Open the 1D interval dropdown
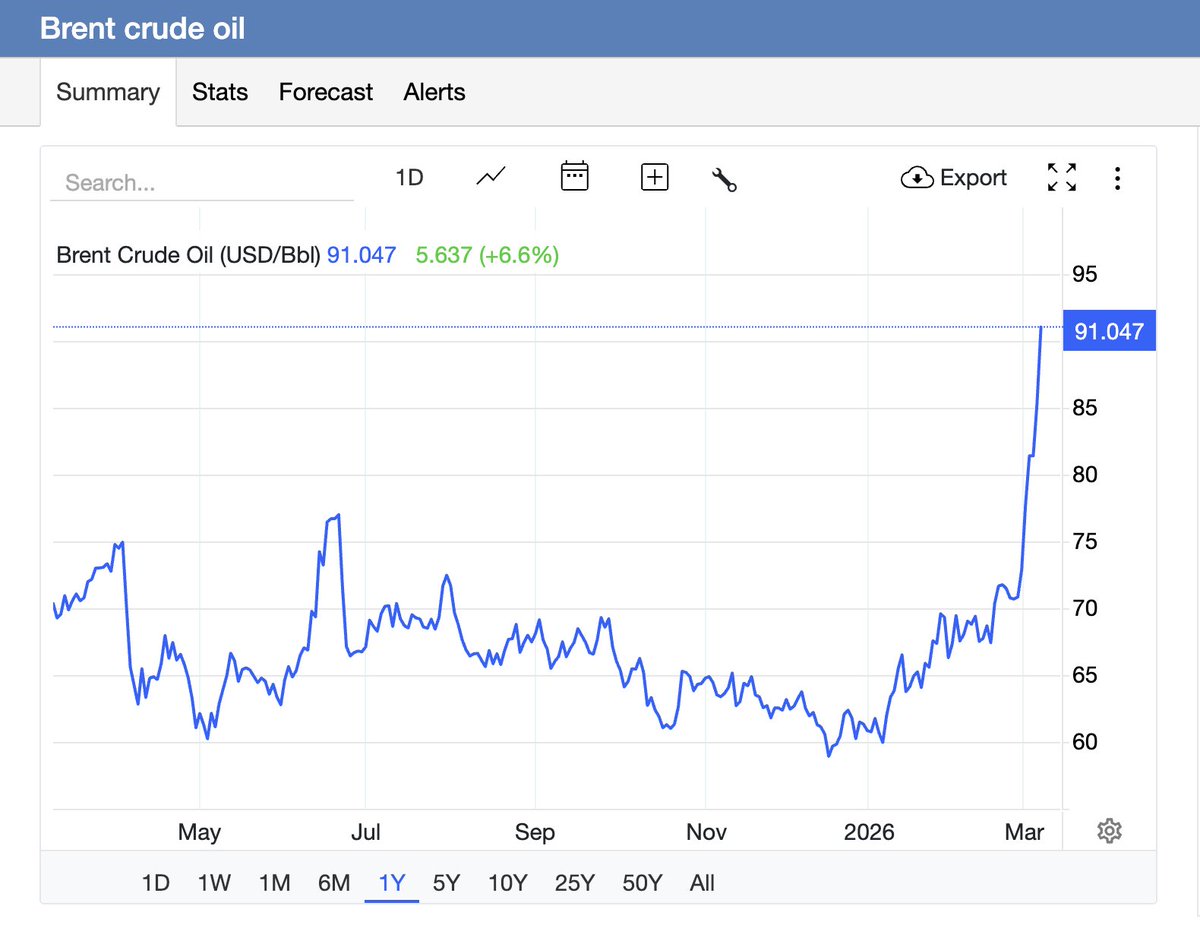 click(409, 178)
